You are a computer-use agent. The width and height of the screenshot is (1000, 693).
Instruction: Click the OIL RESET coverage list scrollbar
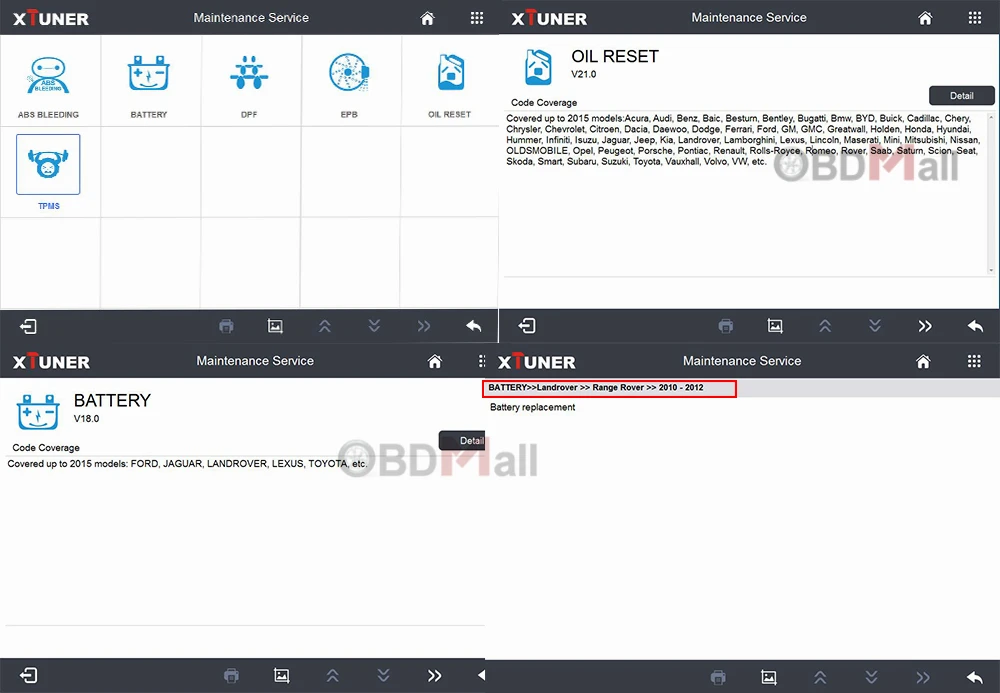pos(991,194)
